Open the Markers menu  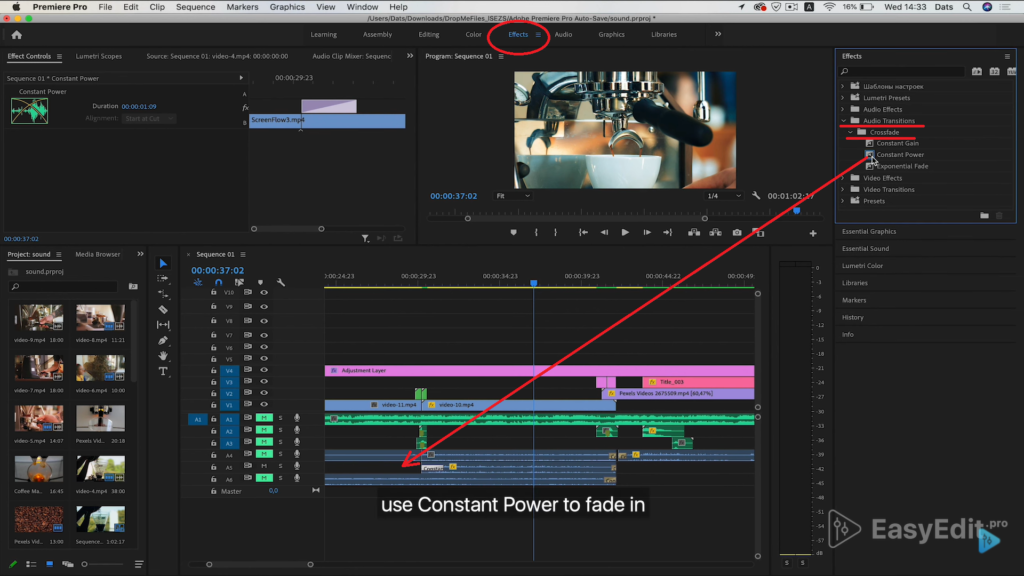coord(242,7)
